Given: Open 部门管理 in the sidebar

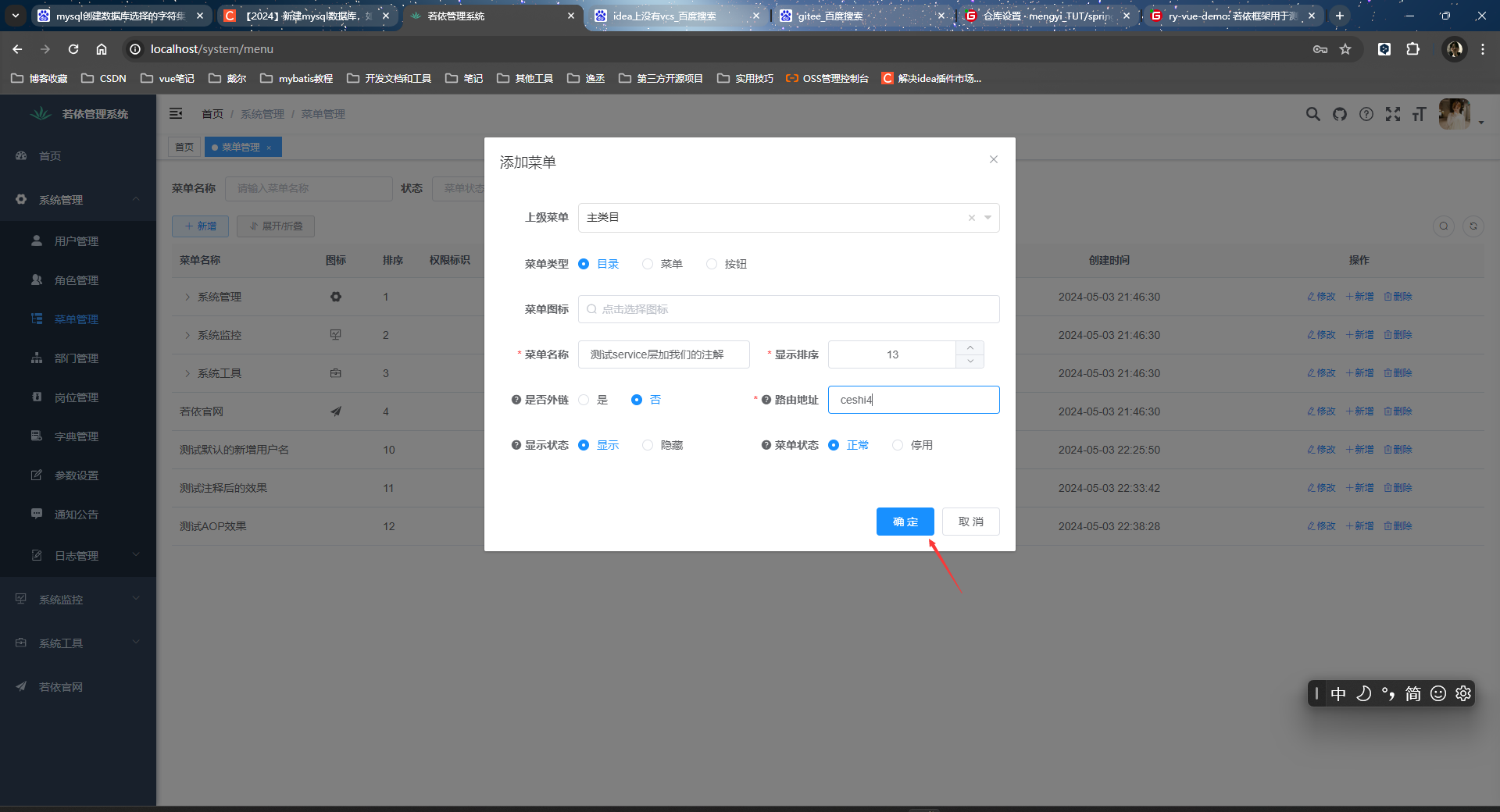Looking at the screenshot, I should pyautogui.click(x=78, y=358).
